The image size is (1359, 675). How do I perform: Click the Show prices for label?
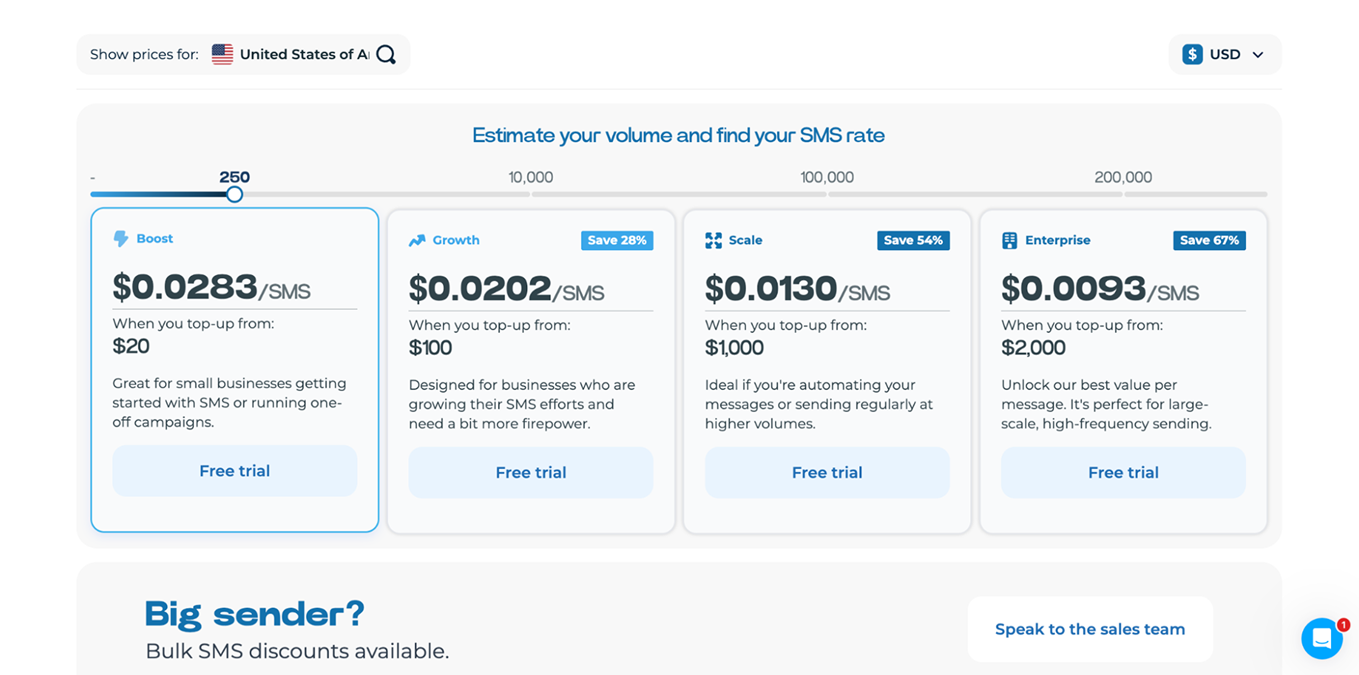point(144,55)
